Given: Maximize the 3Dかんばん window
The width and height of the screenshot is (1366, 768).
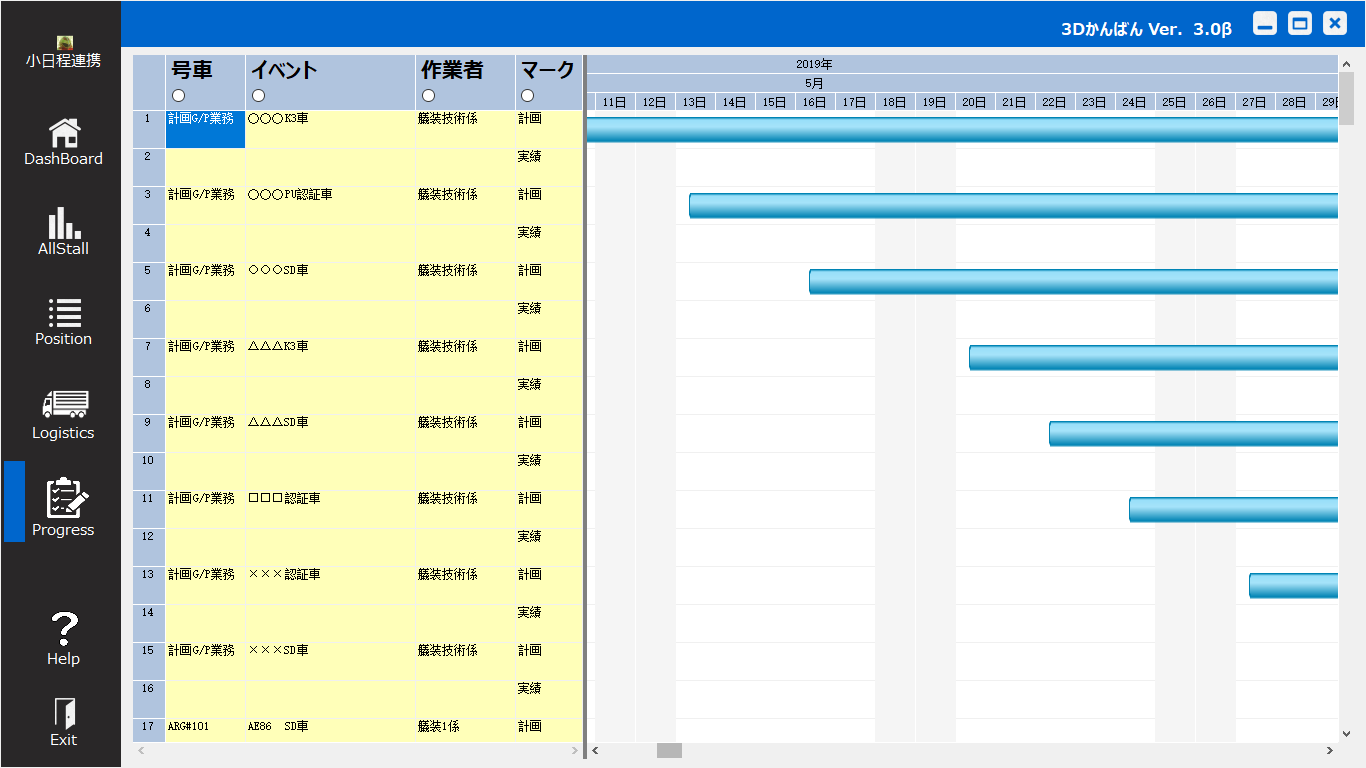Looking at the screenshot, I should coord(1299,24).
